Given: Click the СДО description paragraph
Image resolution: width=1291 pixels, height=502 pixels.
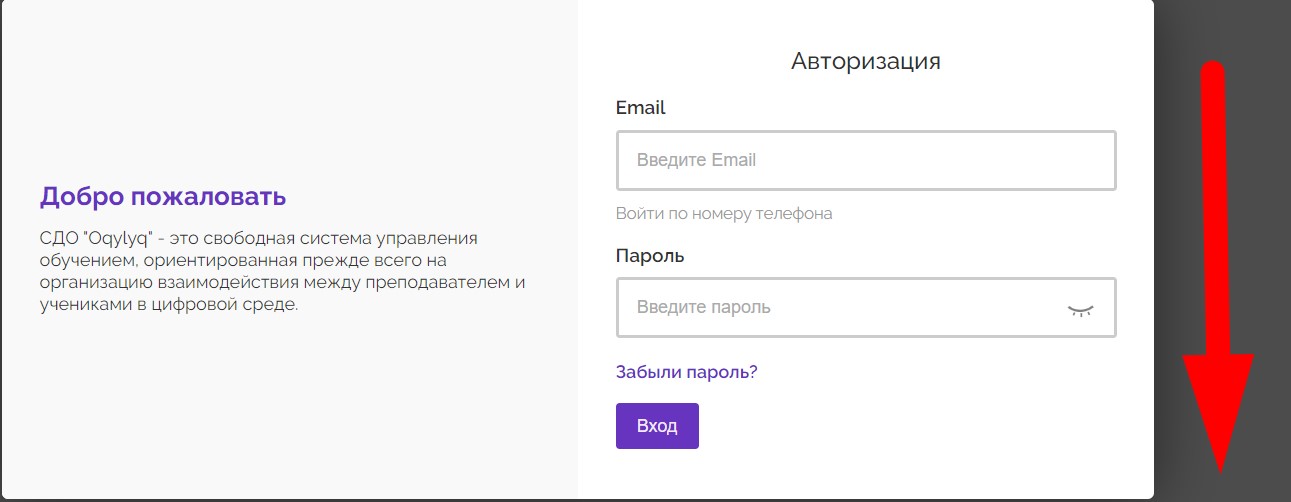Looking at the screenshot, I should pyautogui.click(x=280, y=271).
